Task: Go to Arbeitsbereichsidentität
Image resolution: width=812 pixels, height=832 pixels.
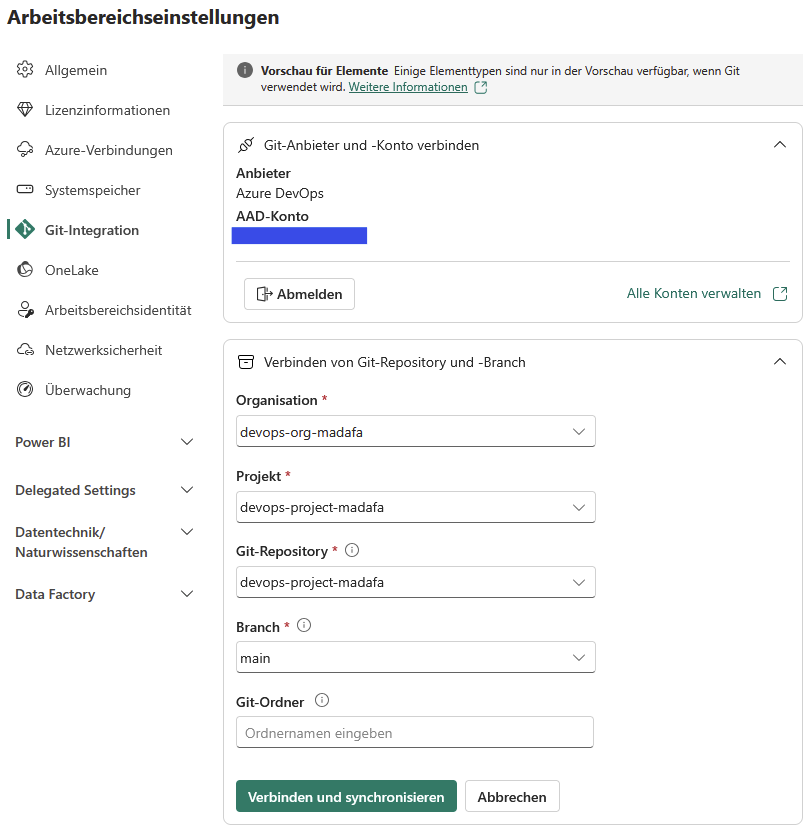Action: pos(118,310)
